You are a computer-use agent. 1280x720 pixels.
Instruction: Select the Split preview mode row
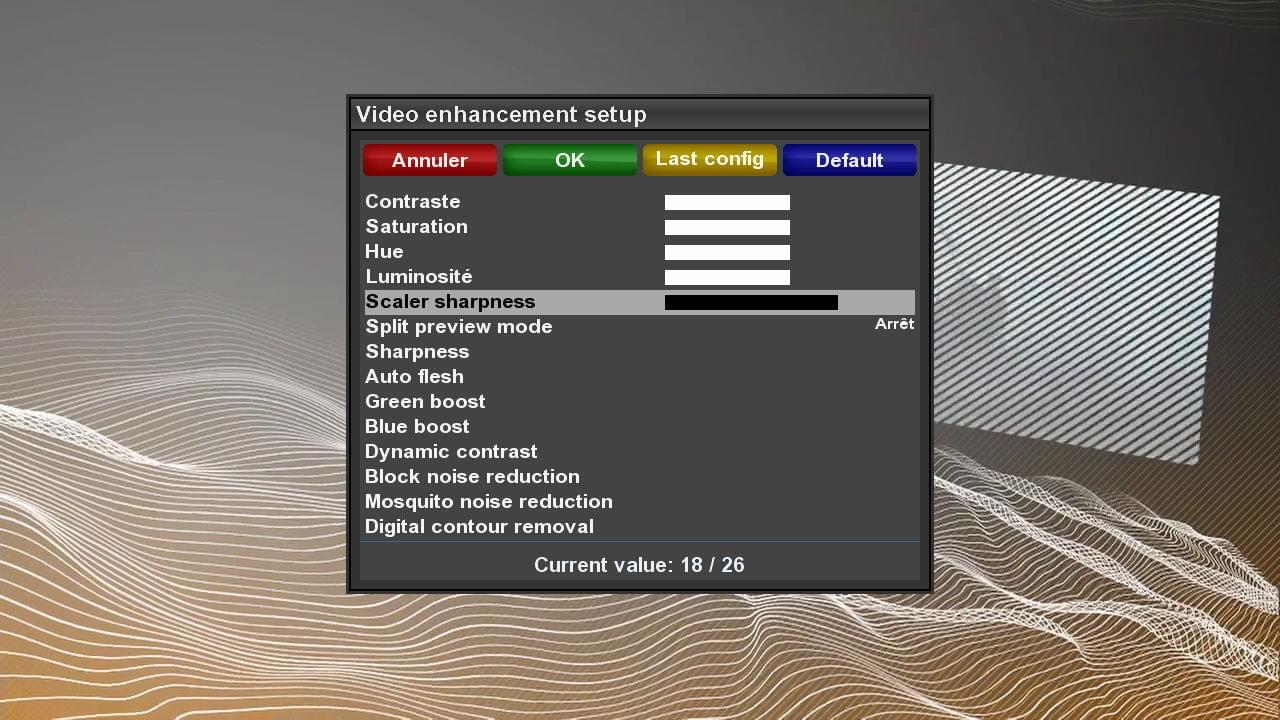(459, 327)
